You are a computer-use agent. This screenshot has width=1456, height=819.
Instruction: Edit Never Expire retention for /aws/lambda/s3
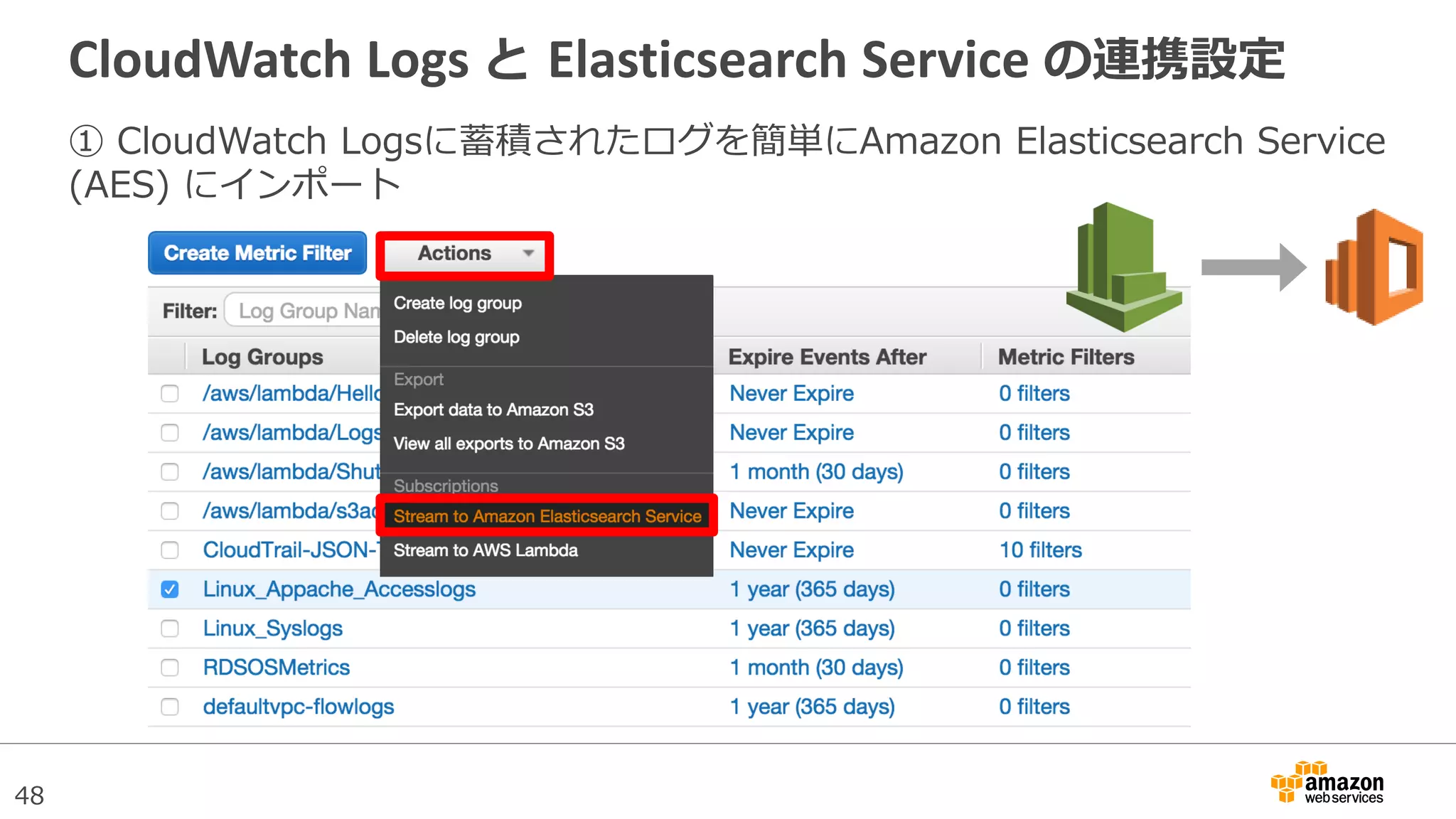pyautogui.click(x=792, y=511)
